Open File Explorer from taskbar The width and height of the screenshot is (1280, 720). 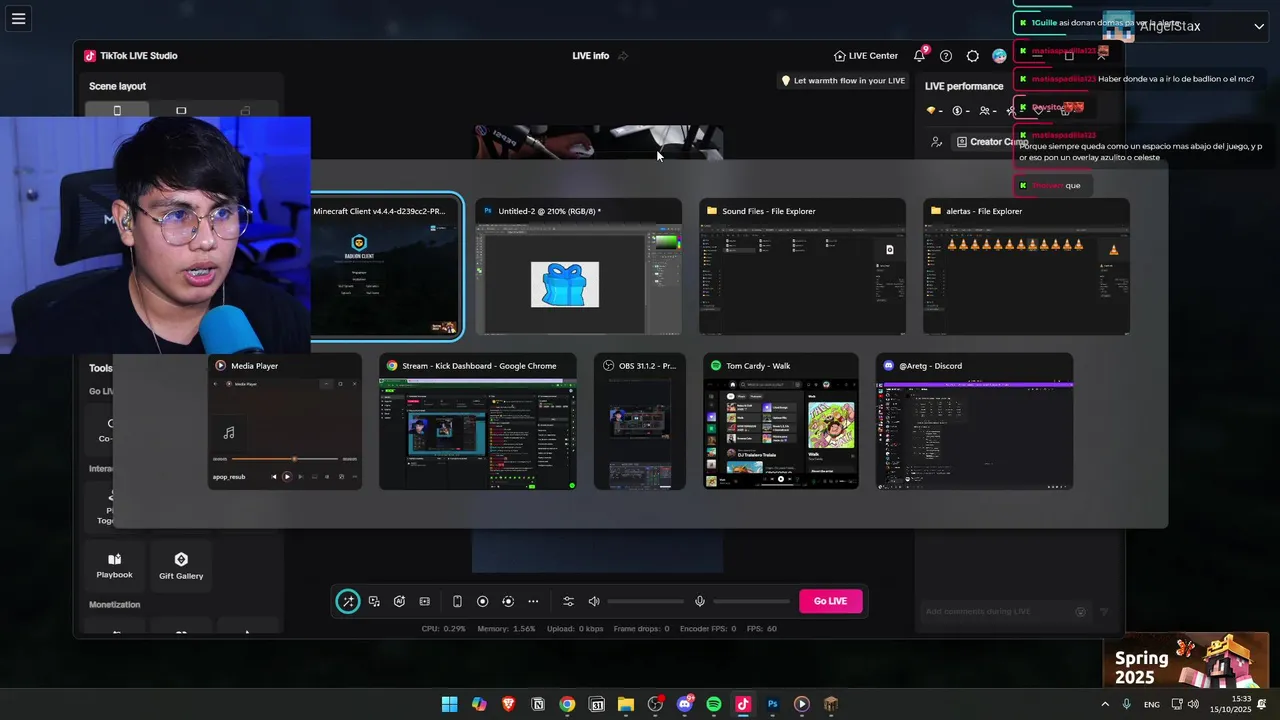click(x=626, y=704)
